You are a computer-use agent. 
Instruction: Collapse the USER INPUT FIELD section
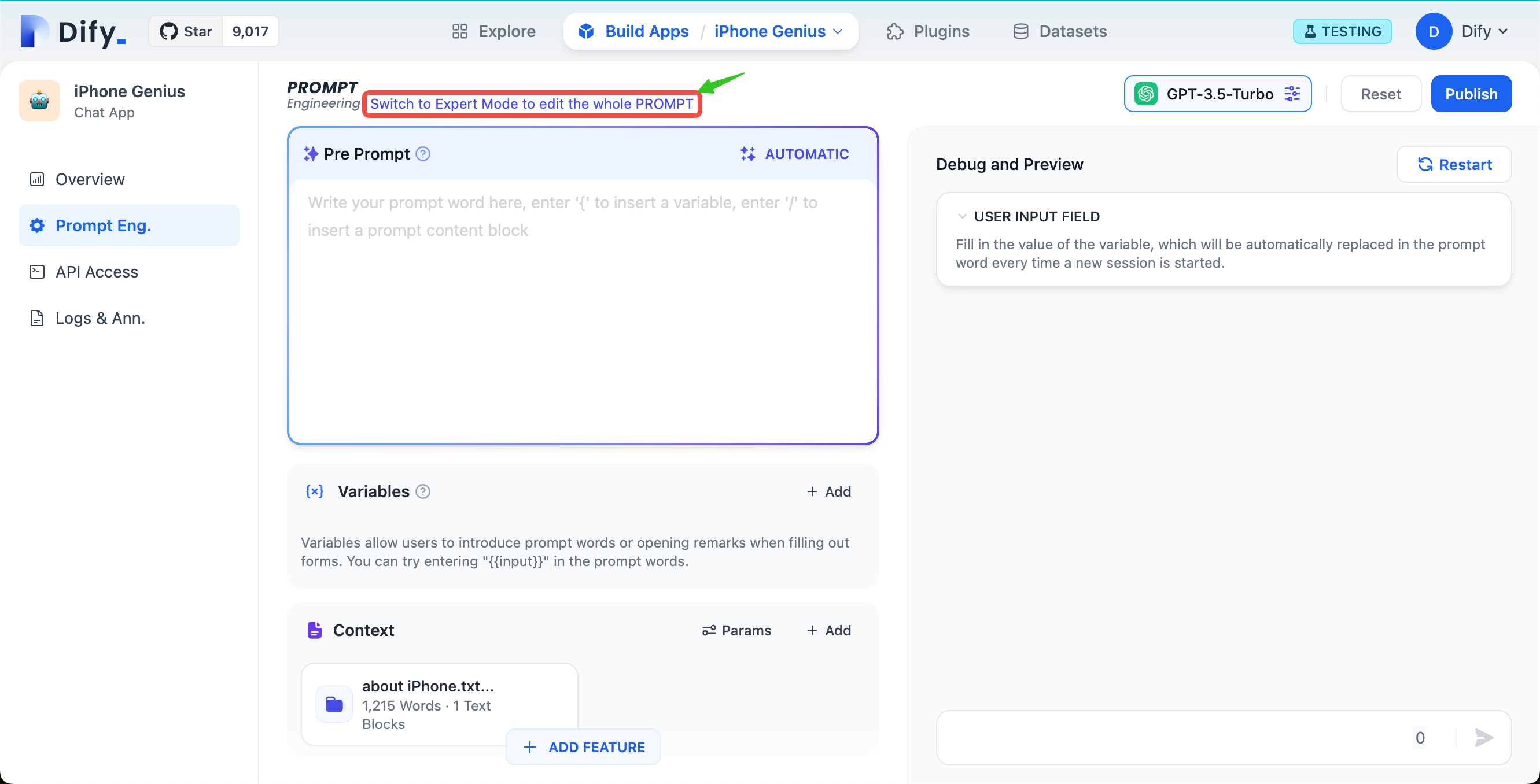click(962, 216)
